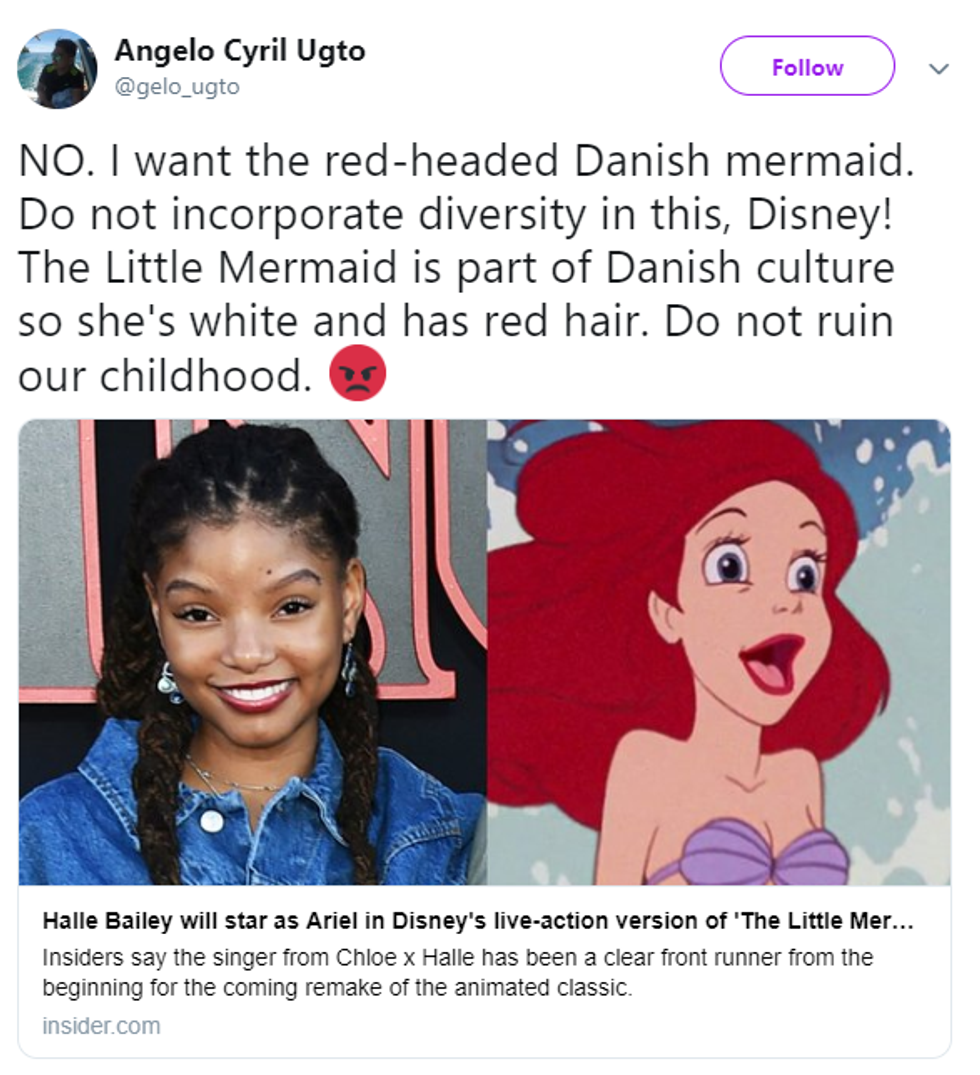
Task: Open tweet options chevron menu
Action: tap(938, 69)
